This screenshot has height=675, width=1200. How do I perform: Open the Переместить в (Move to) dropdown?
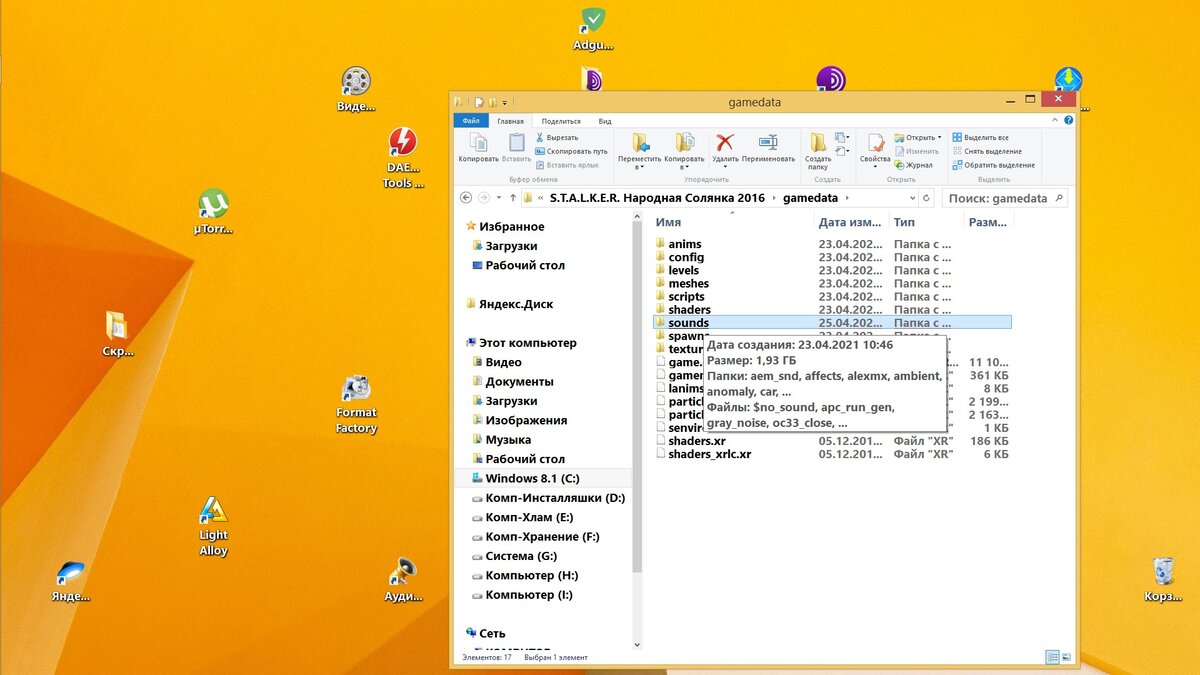640,151
